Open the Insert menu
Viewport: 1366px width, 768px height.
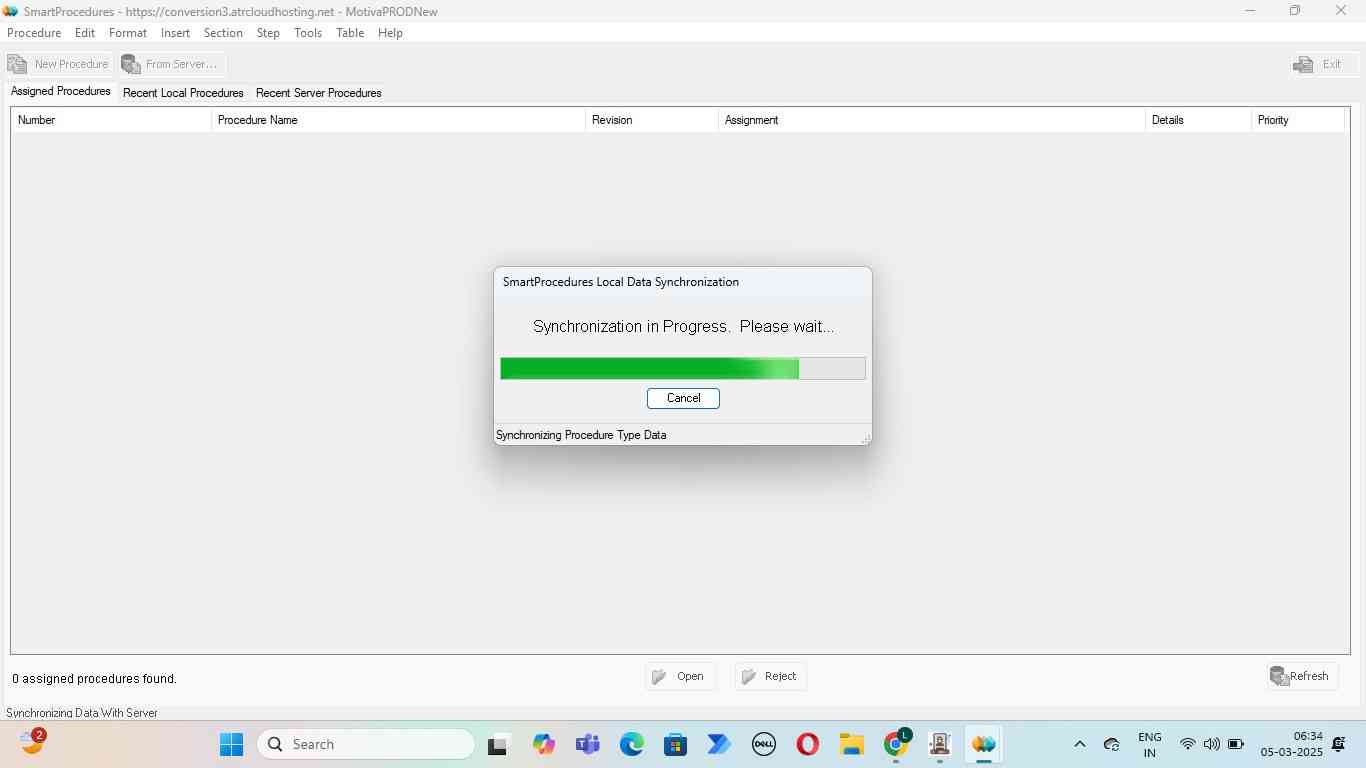[175, 33]
